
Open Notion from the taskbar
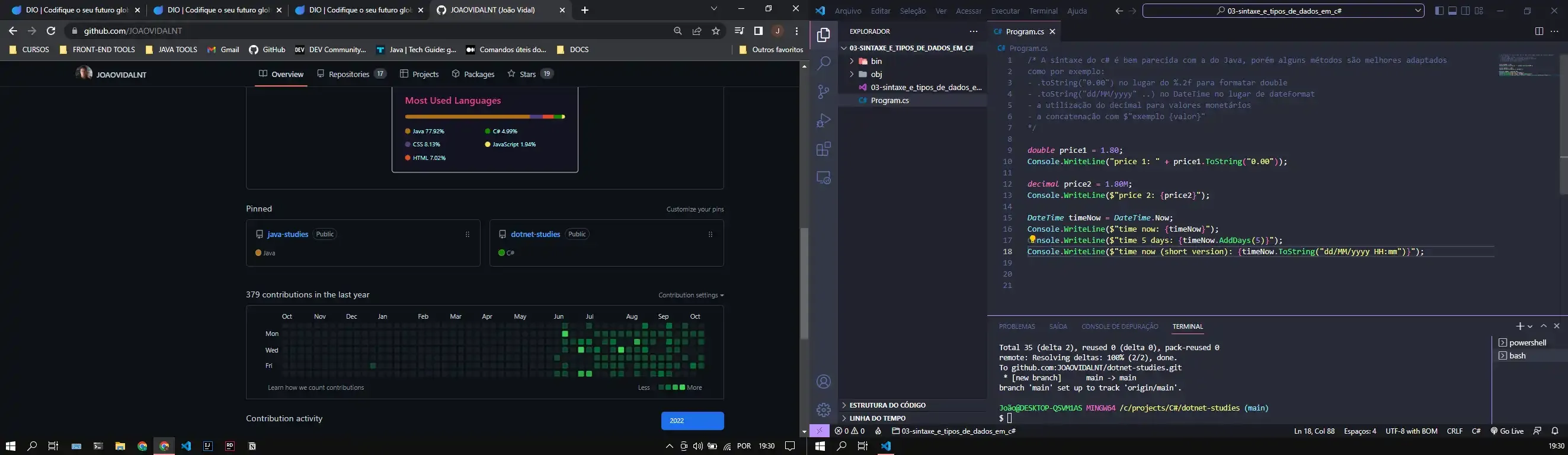pyautogui.click(x=252, y=446)
